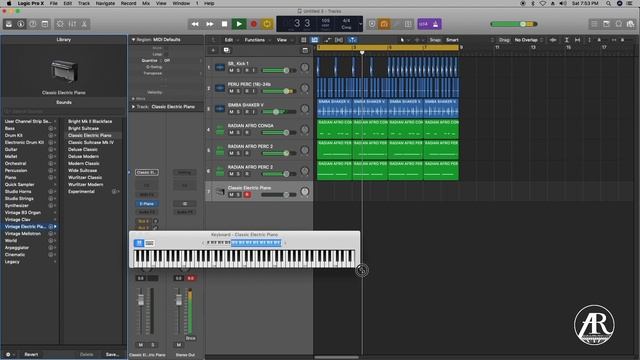Toggle the highlighted Catch playhead button
This screenshot has height=360, width=640.
click(x=352, y=40)
